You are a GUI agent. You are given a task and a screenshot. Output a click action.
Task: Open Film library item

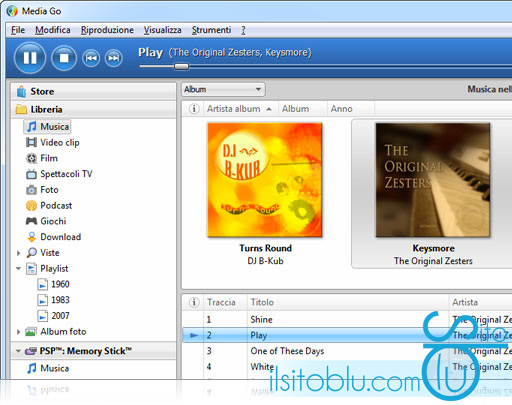coord(42,158)
